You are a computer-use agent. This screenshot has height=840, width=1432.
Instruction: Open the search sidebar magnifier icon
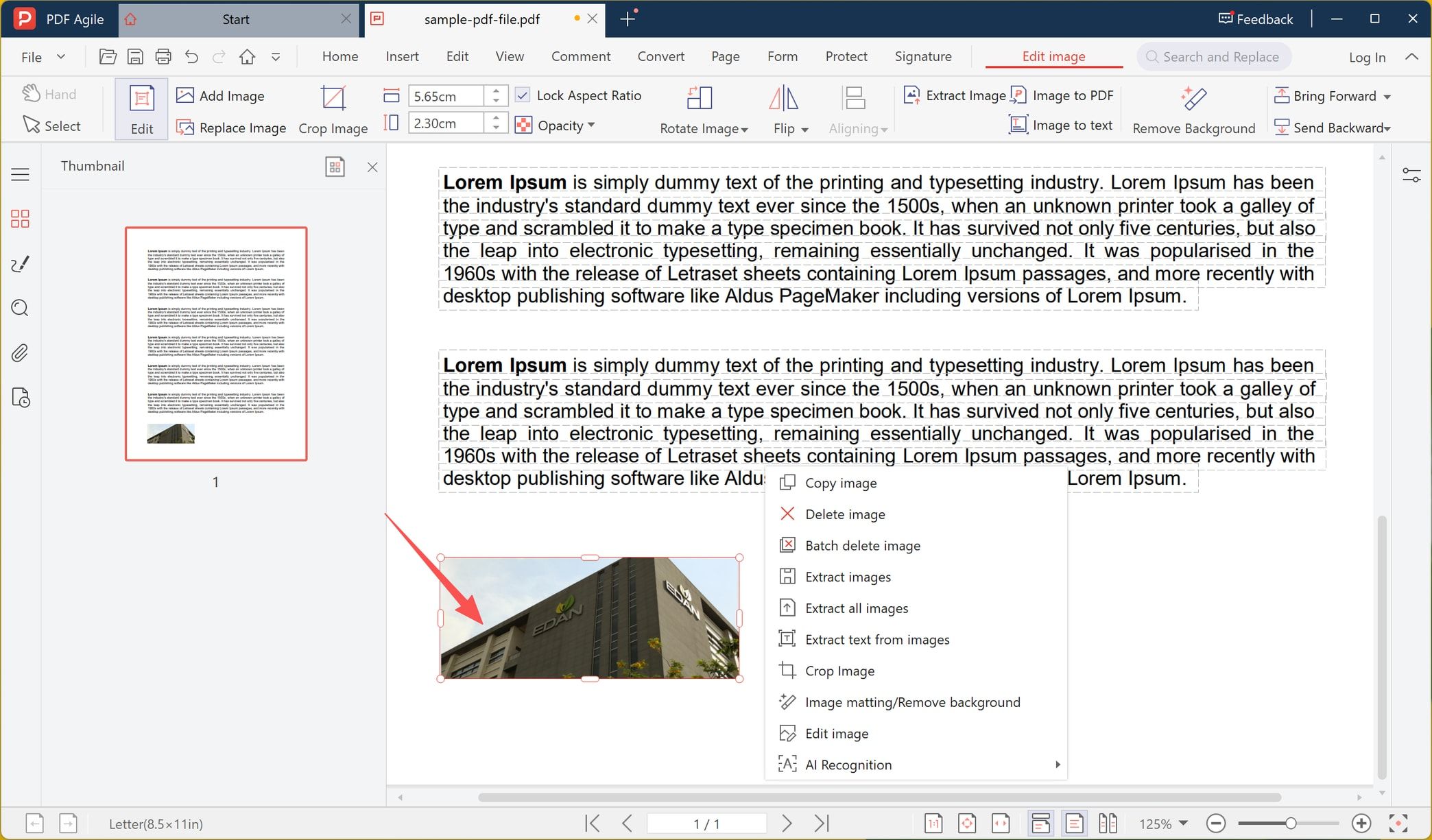[x=21, y=308]
